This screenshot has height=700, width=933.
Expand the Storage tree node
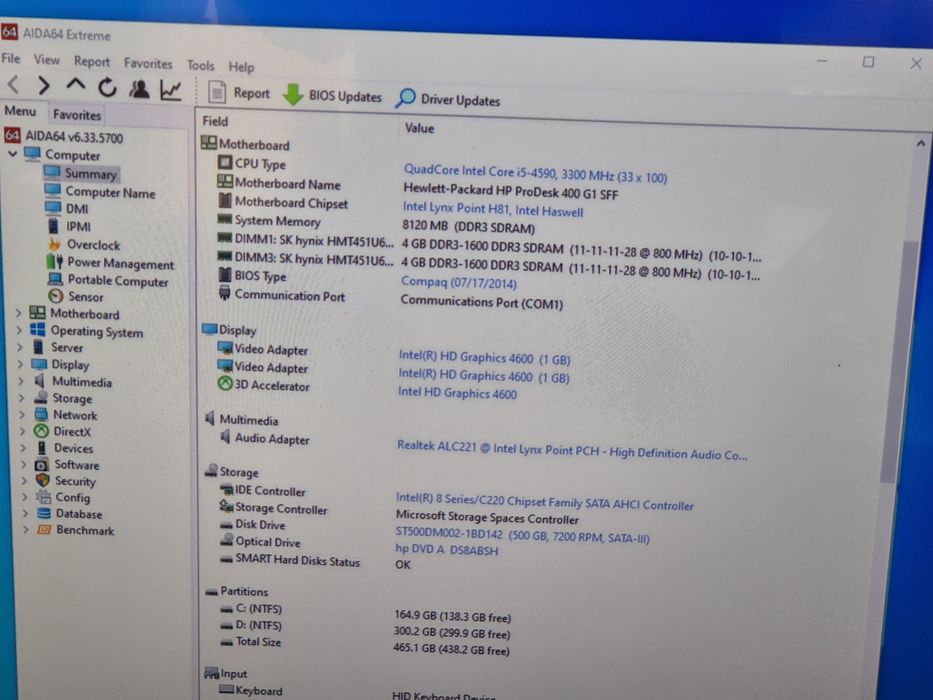pos(21,397)
